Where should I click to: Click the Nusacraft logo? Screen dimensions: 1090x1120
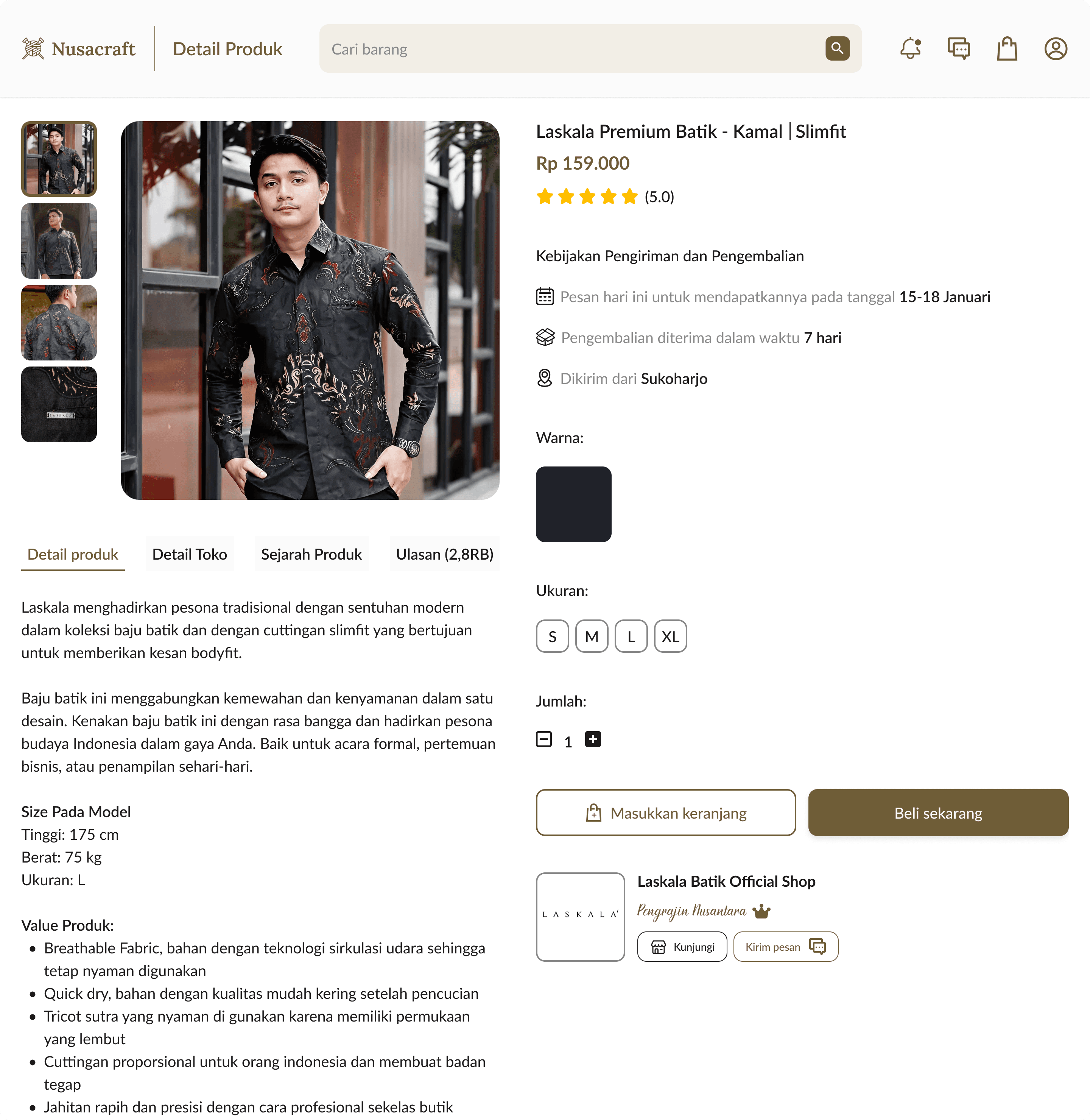(x=78, y=49)
